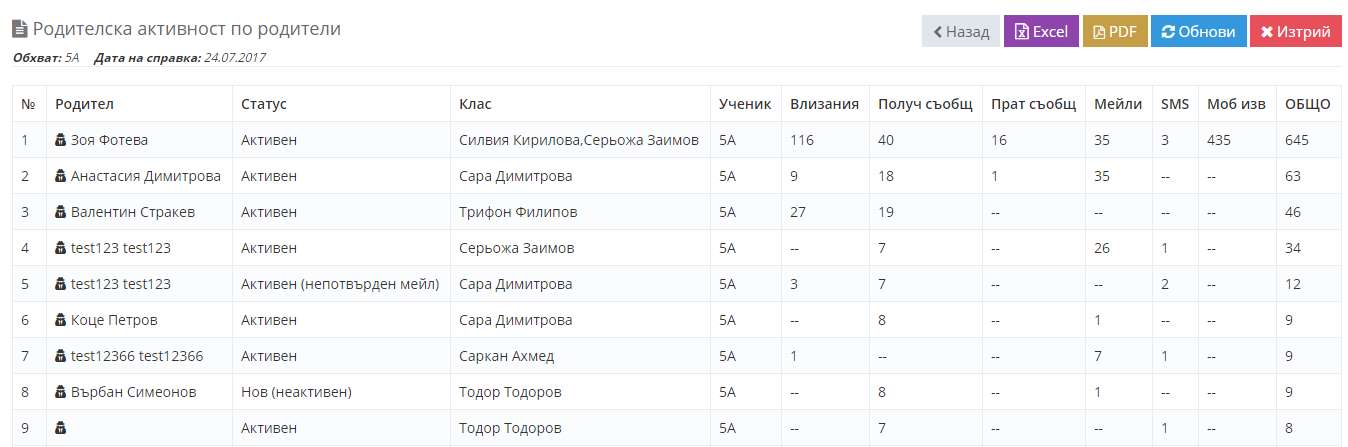The height and width of the screenshot is (447, 1348).
Task: Click the parent icon beside test12366 test12366
Action: pos(61,356)
